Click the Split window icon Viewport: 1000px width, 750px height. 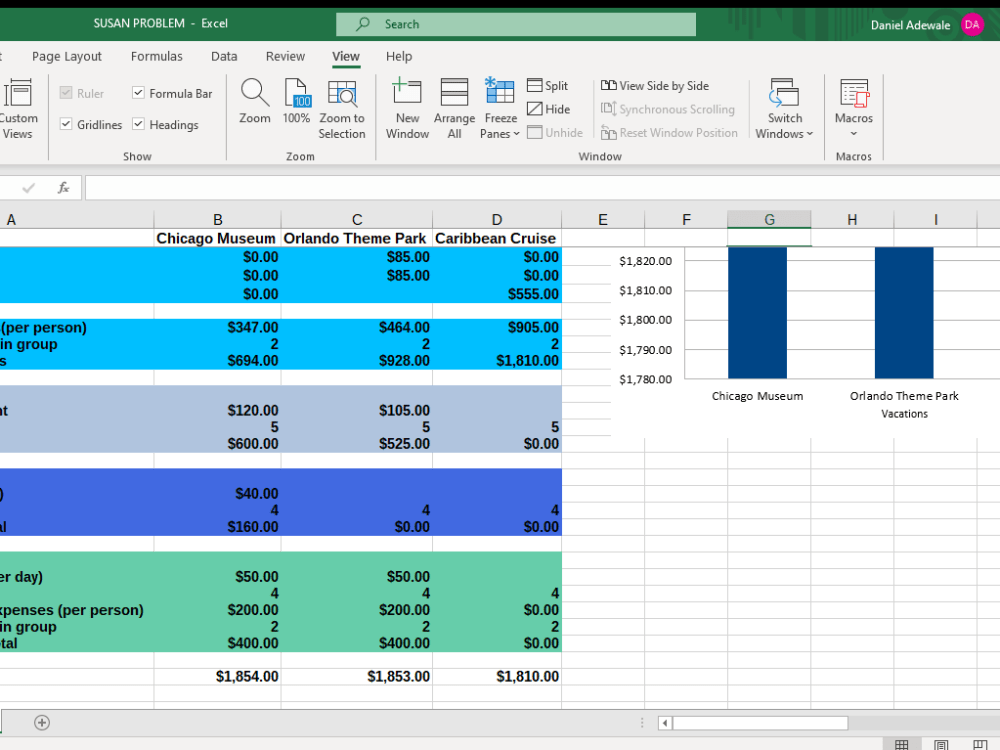[x=534, y=85]
